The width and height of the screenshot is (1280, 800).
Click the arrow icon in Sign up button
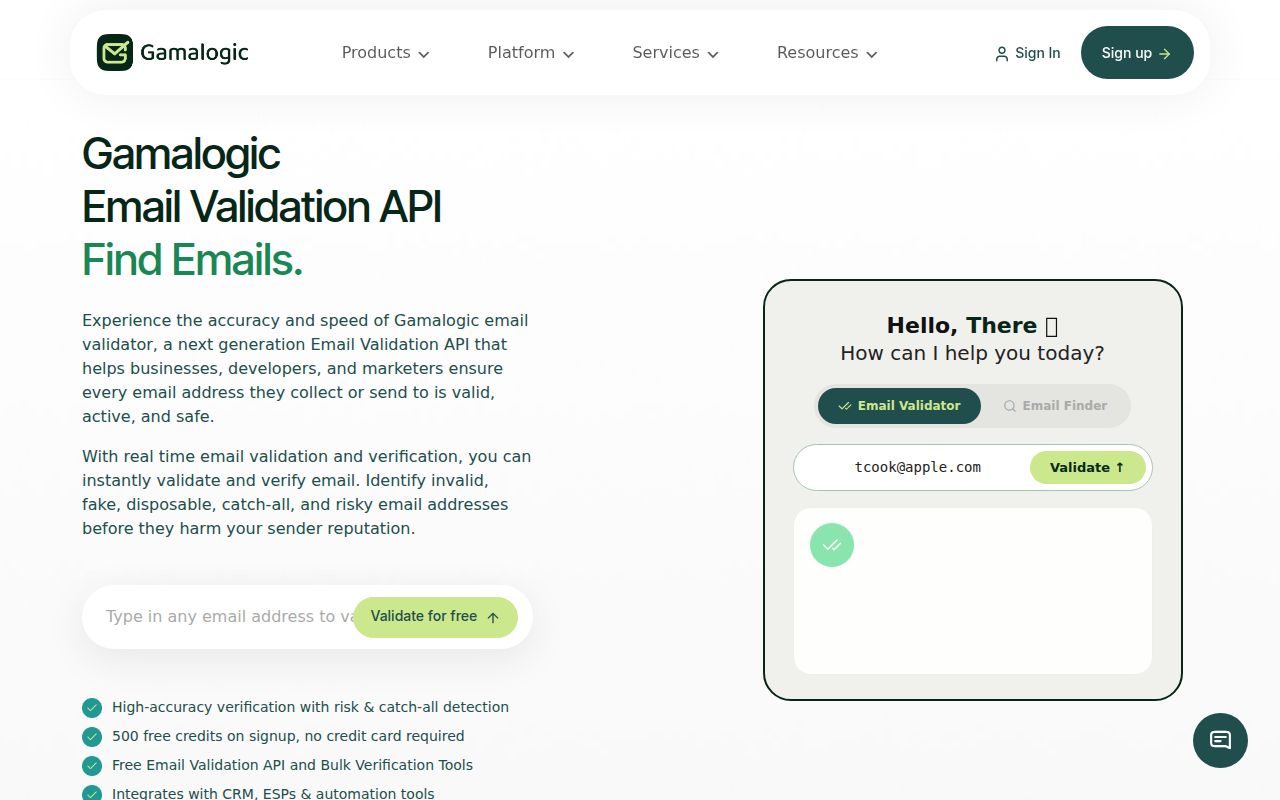1165,54
